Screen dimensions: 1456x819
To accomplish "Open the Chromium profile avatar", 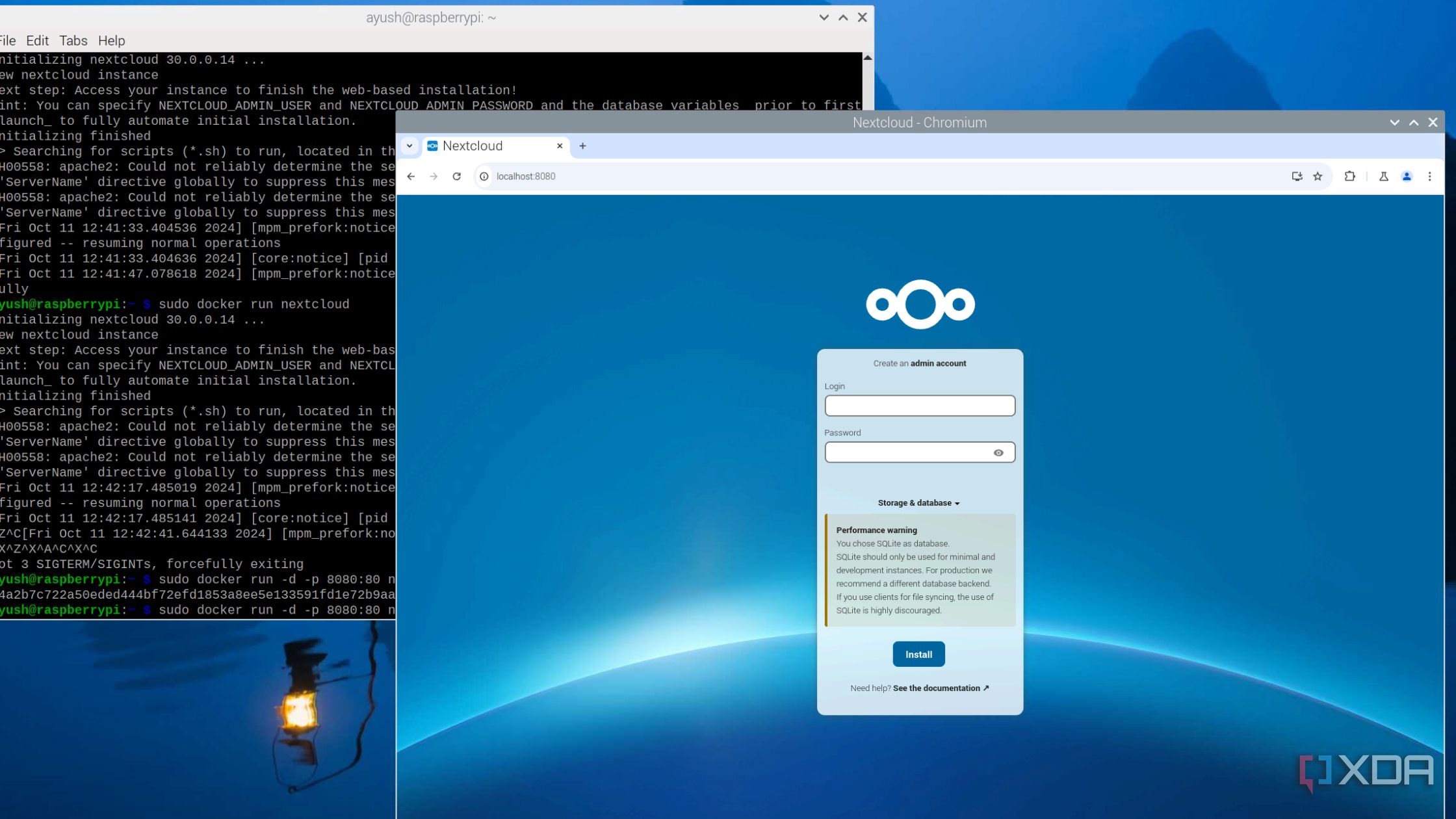I will 1407,176.
